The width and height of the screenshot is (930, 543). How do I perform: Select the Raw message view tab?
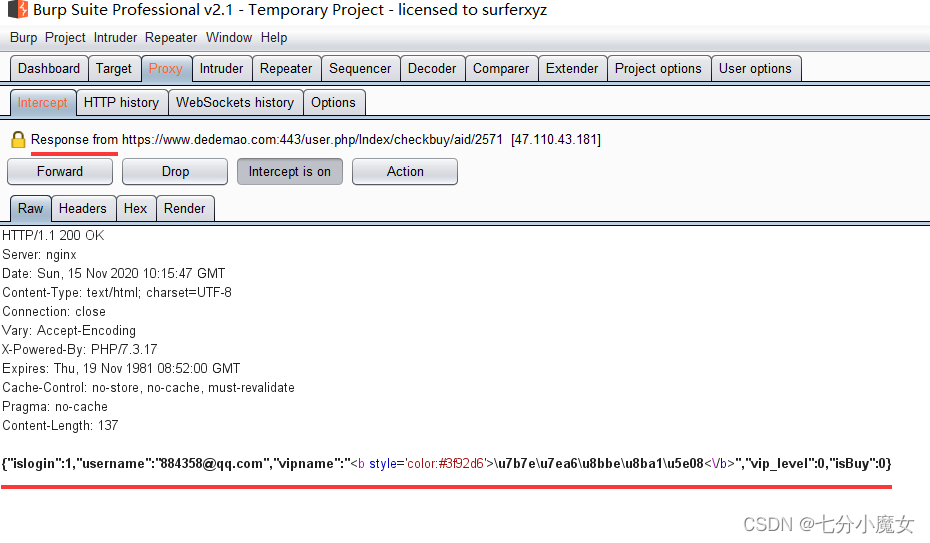tap(30, 209)
